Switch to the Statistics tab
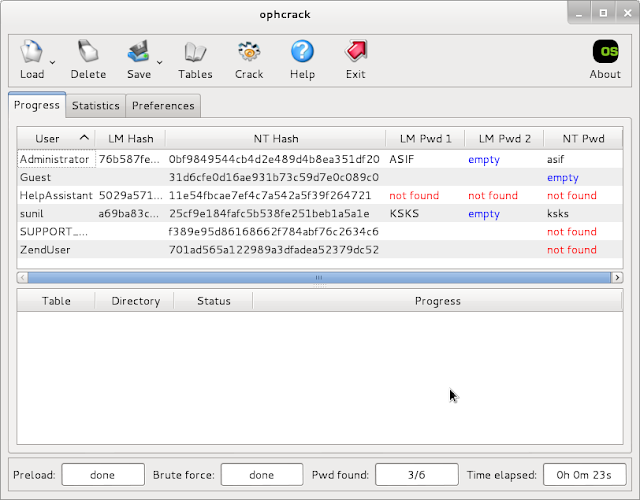Screen dimensions: 640x500 tap(96, 105)
